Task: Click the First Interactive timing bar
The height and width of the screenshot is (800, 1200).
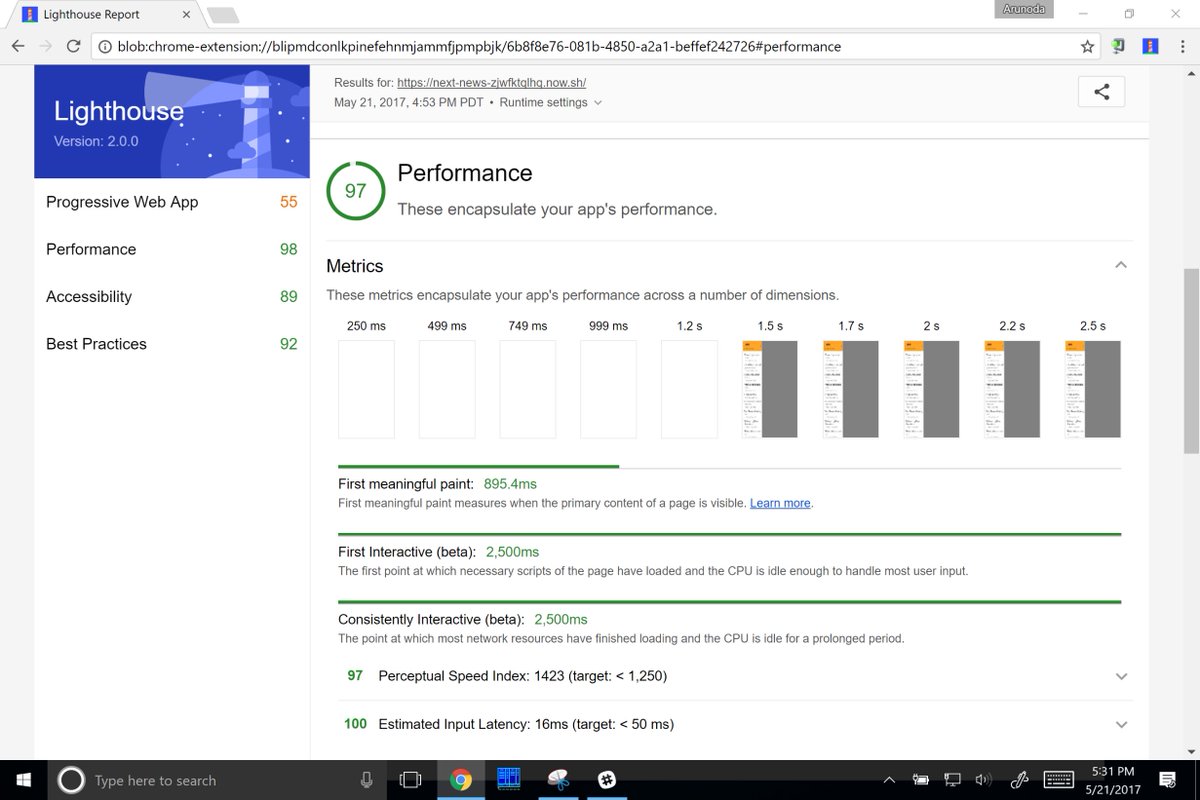Action: pyautogui.click(x=729, y=534)
